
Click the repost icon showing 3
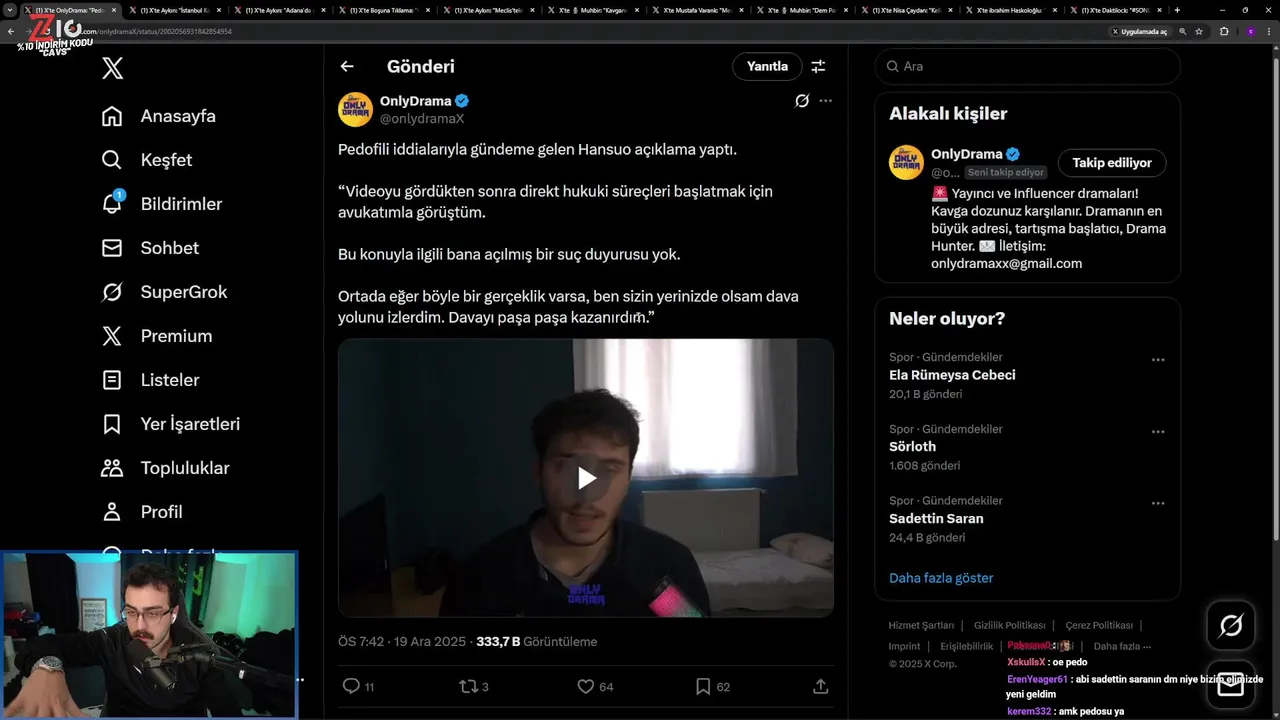467,686
